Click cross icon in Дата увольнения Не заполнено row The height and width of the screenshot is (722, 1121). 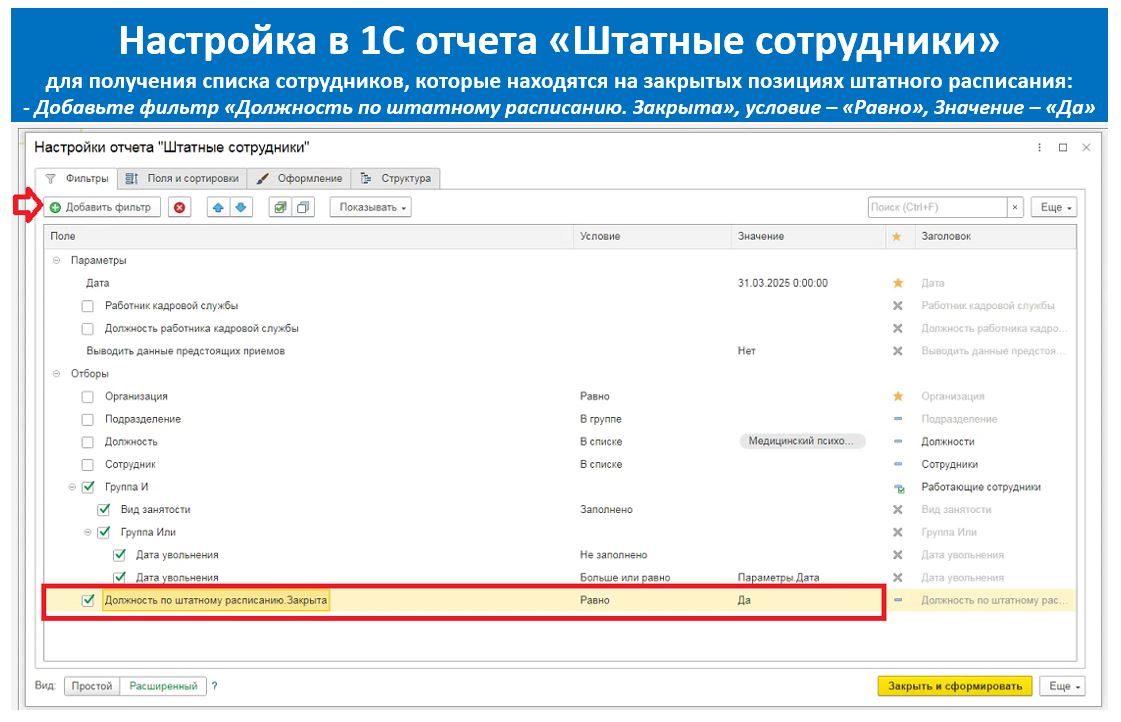tap(898, 555)
